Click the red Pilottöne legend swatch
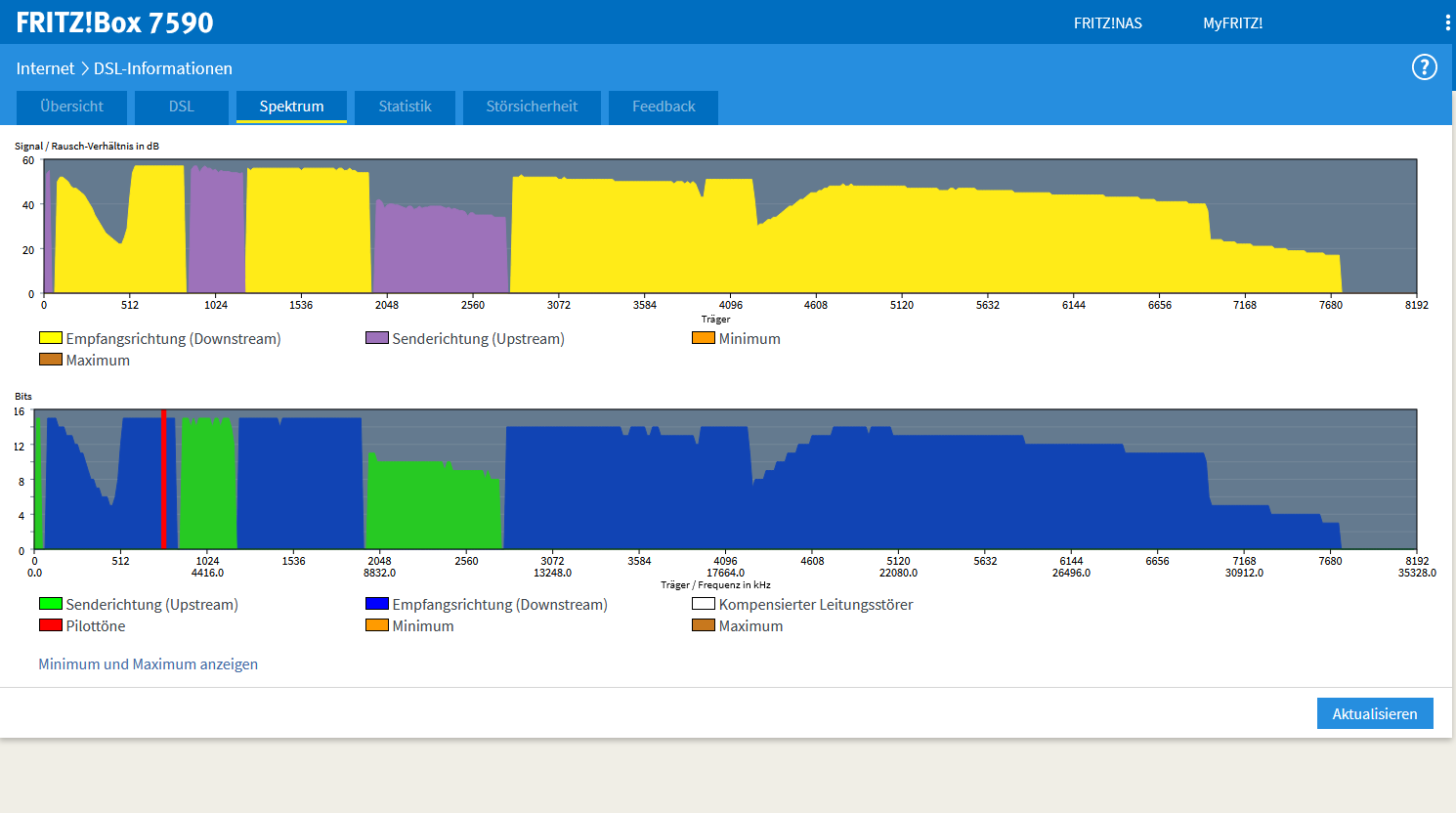1456x813 pixels. (51, 625)
